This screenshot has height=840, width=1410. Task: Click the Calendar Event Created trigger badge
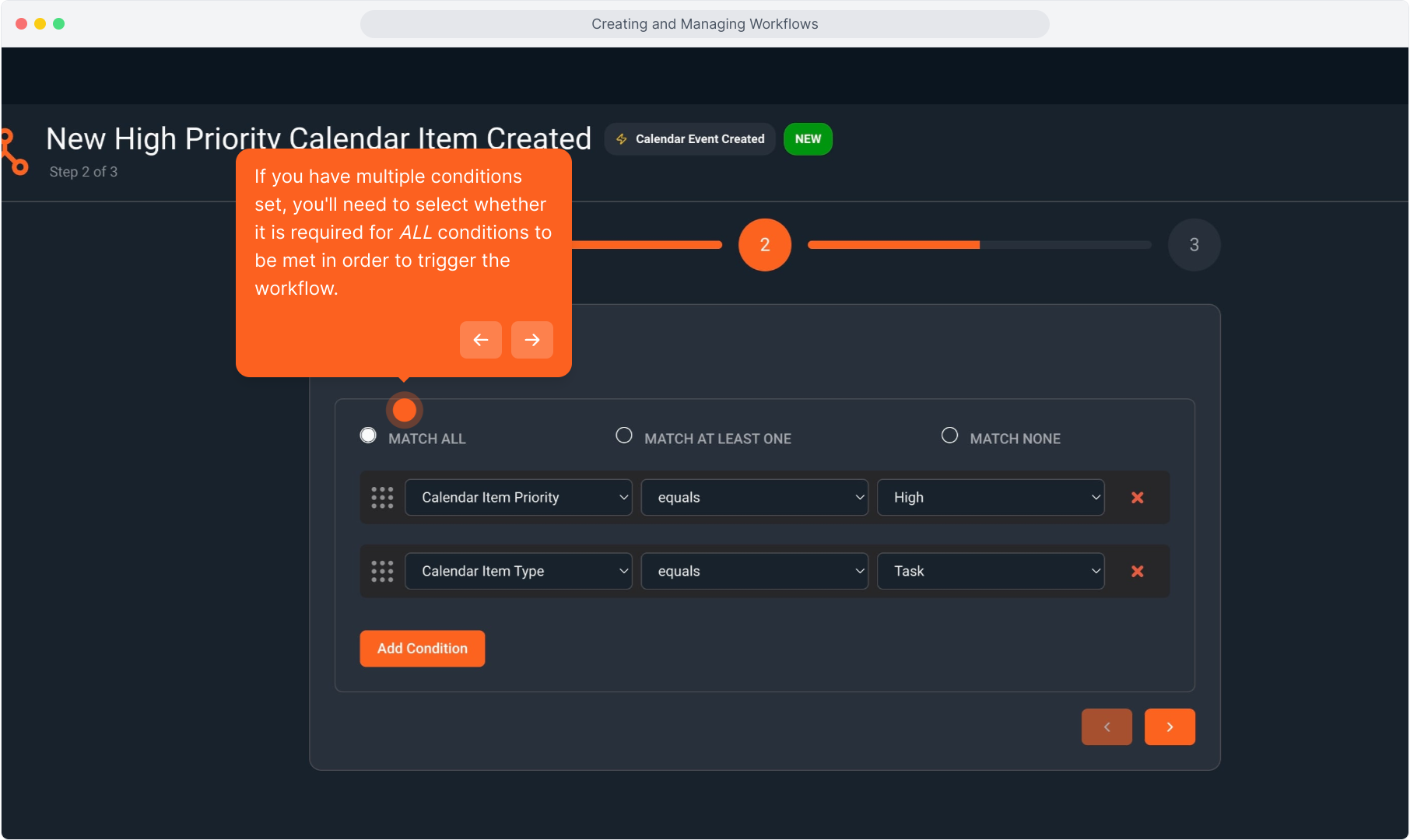(x=689, y=139)
